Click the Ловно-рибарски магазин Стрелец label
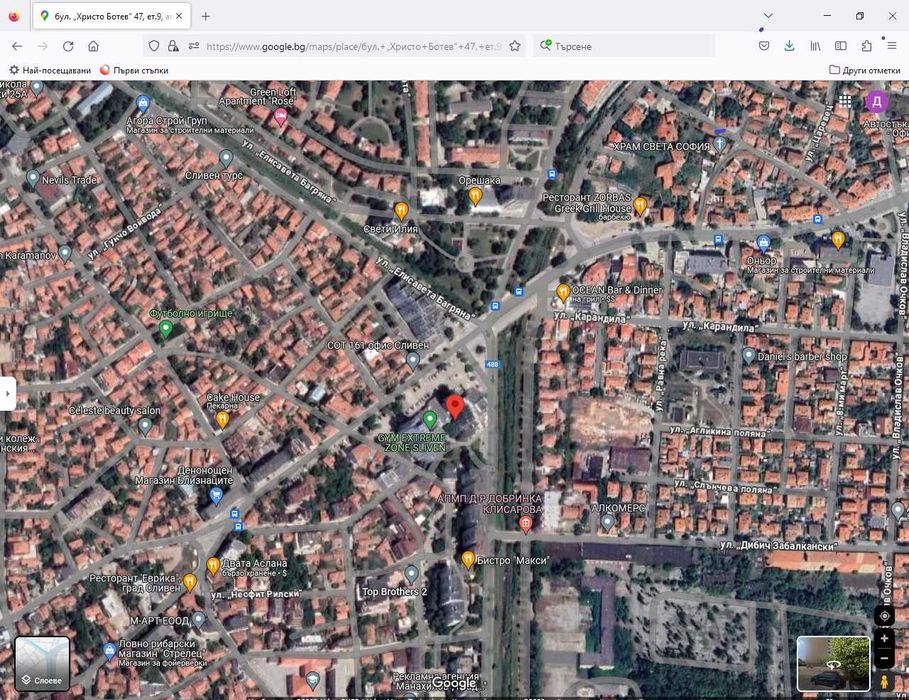The height and width of the screenshot is (700, 909). pos(157,649)
